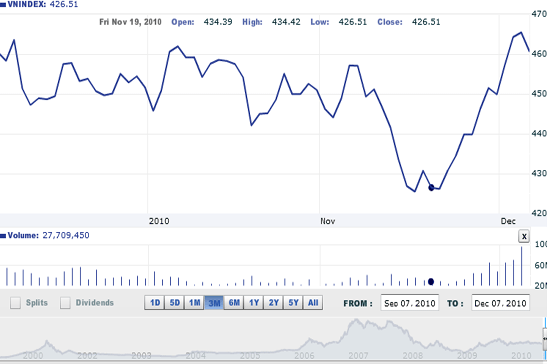The width and height of the screenshot is (550, 364).
Task: Select the 1M time range
Action: (x=194, y=303)
